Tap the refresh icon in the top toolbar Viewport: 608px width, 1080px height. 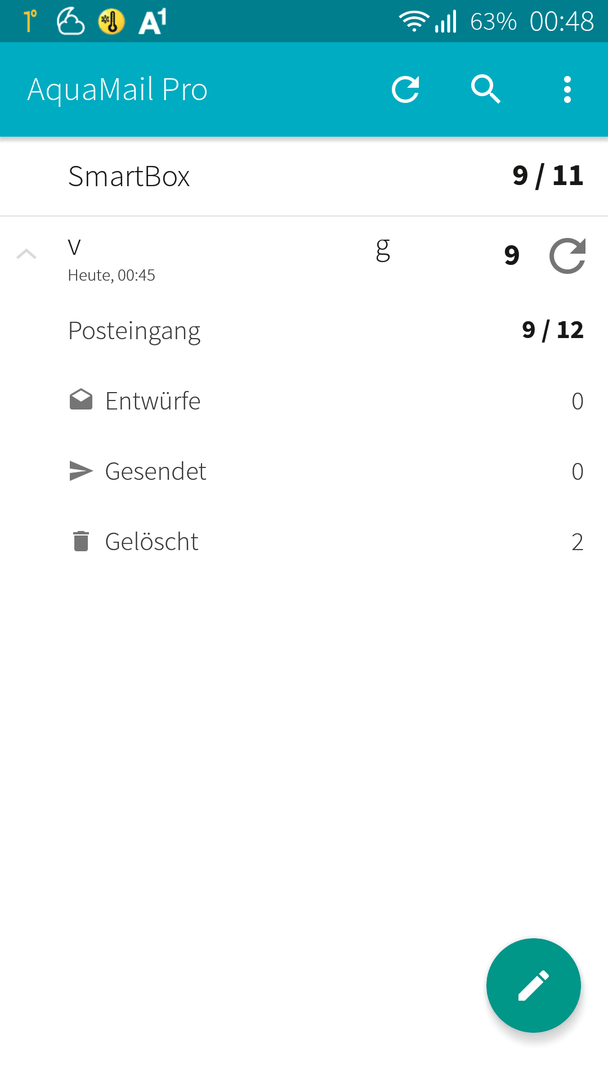tap(406, 90)
